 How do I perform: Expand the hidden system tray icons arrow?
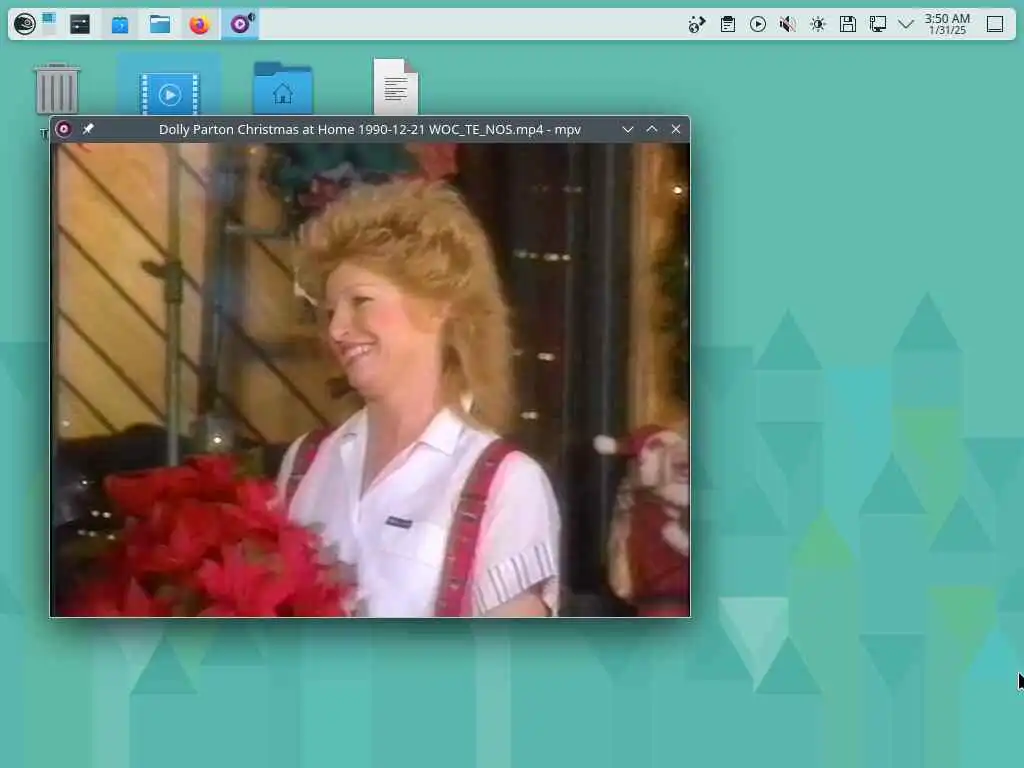[x=906, y=24]
